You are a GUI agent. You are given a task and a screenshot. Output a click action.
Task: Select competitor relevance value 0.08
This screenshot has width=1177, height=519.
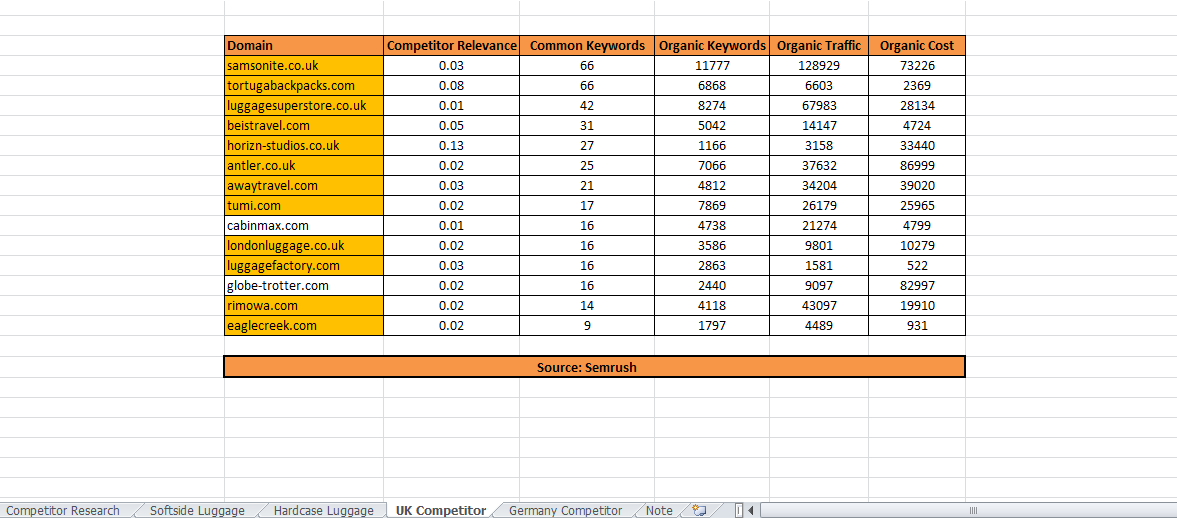point(452,86)
